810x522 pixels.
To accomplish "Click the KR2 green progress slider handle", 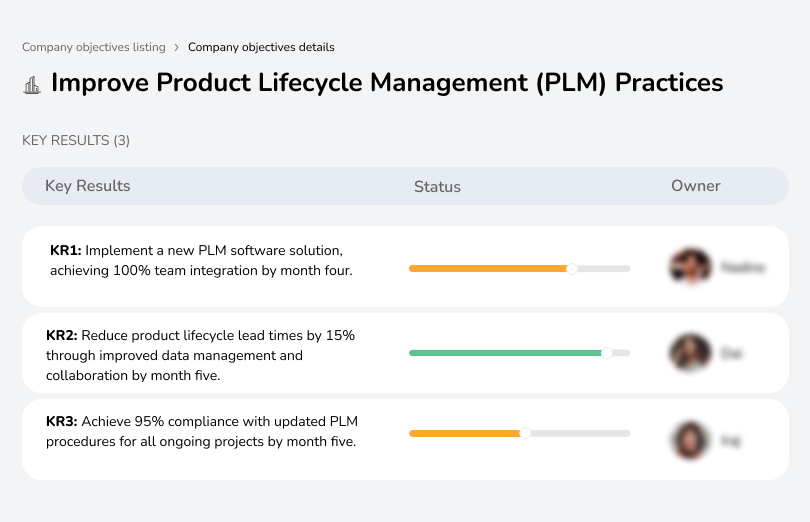I will [x=607, y=353].
